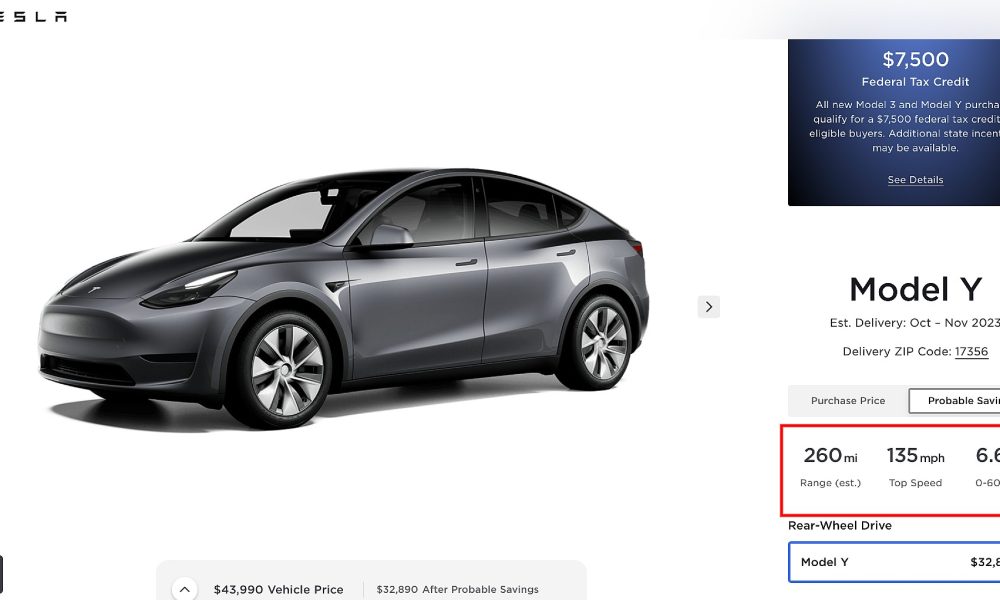Viewport: 1000px width, 600px height.
Task: Click the Model Y heading
Action: click(915, 289)
